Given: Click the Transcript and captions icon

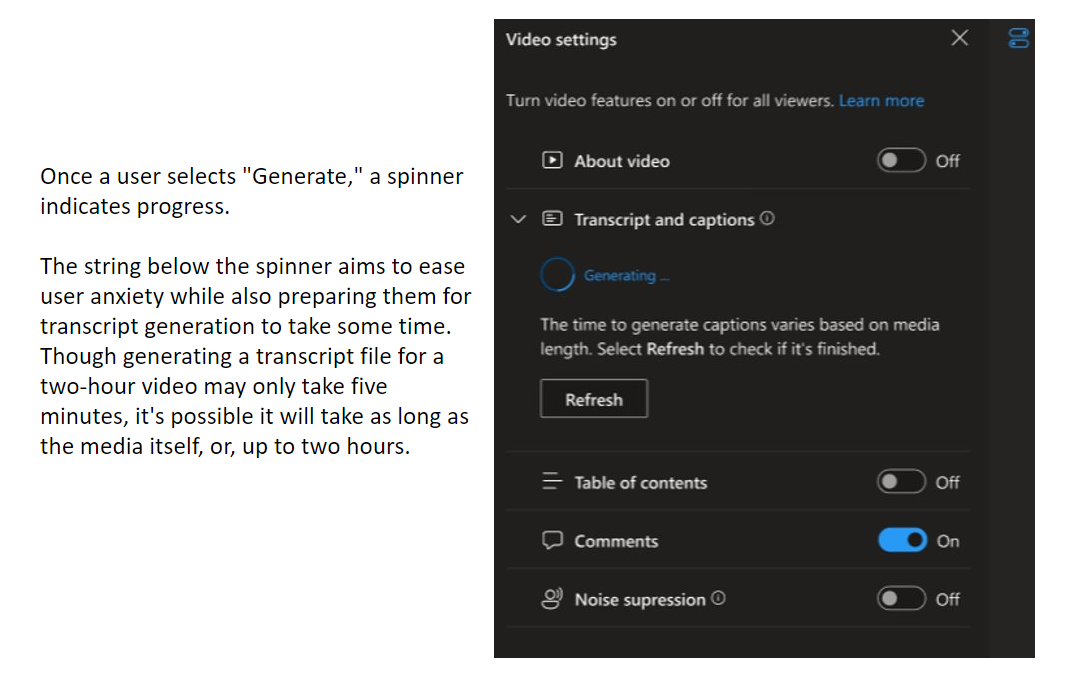Looking at the screenshot, I should [552, 219].
